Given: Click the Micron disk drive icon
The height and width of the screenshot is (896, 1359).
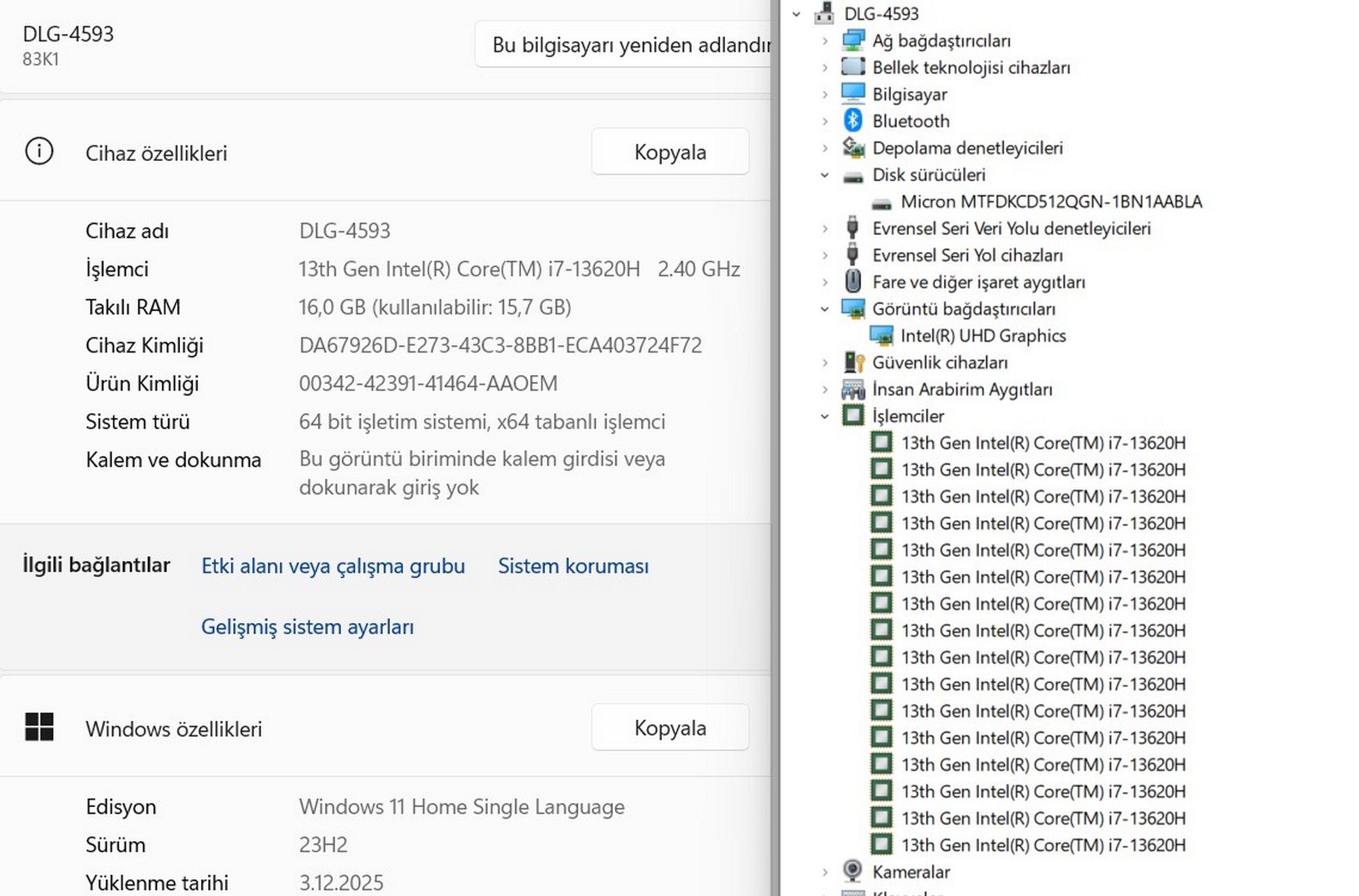Looking at the screenshot, I should pos(881,202).
